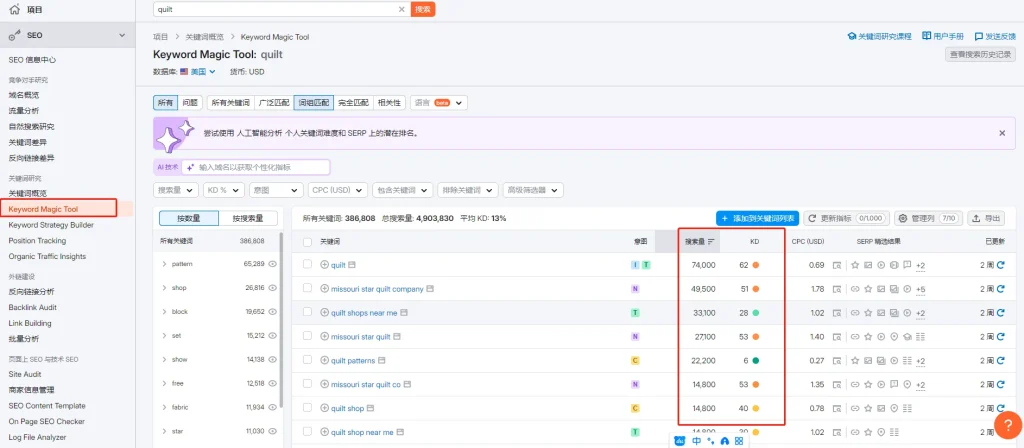The height and width of the screenshot is (448, 1024).
Task: Open SERP snapshot icon after missouri star quilt company
Action: pos(430,289)
